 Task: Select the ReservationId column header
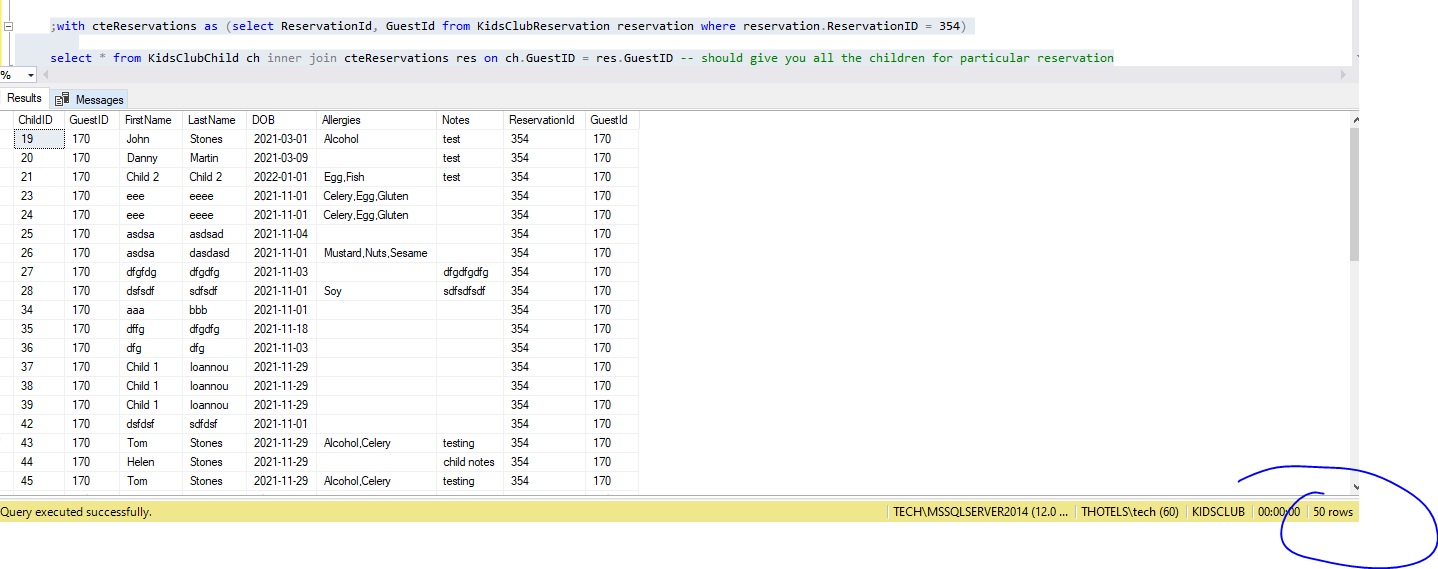pos(544,120)
